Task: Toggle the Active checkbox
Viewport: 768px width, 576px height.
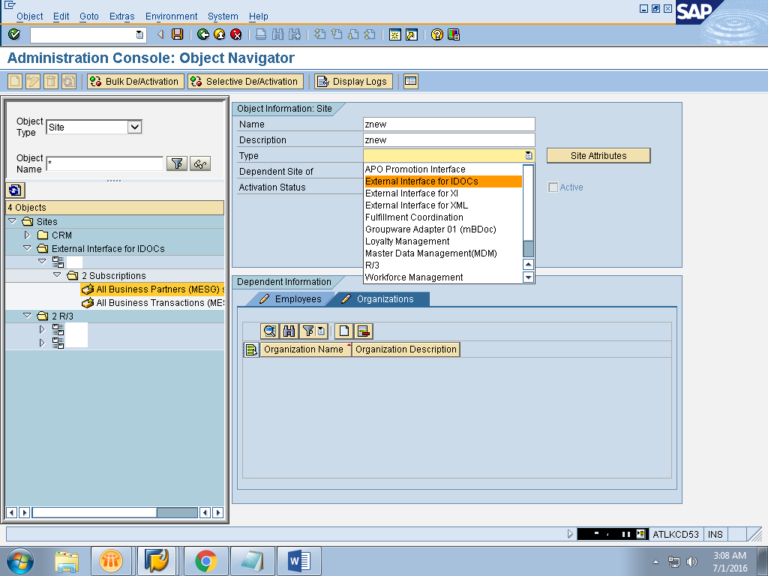Action: click(x=553, y=187)
